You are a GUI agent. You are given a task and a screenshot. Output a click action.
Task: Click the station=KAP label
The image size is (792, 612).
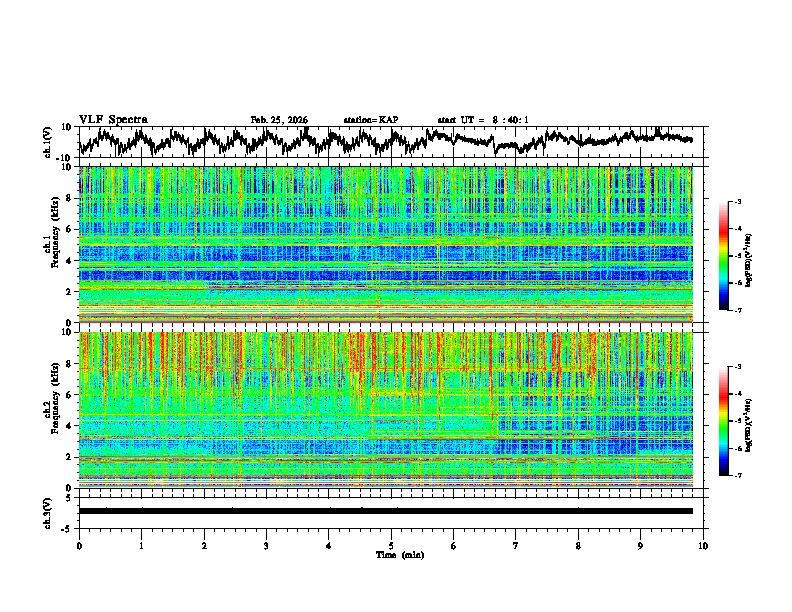click(x=370, y=120)
